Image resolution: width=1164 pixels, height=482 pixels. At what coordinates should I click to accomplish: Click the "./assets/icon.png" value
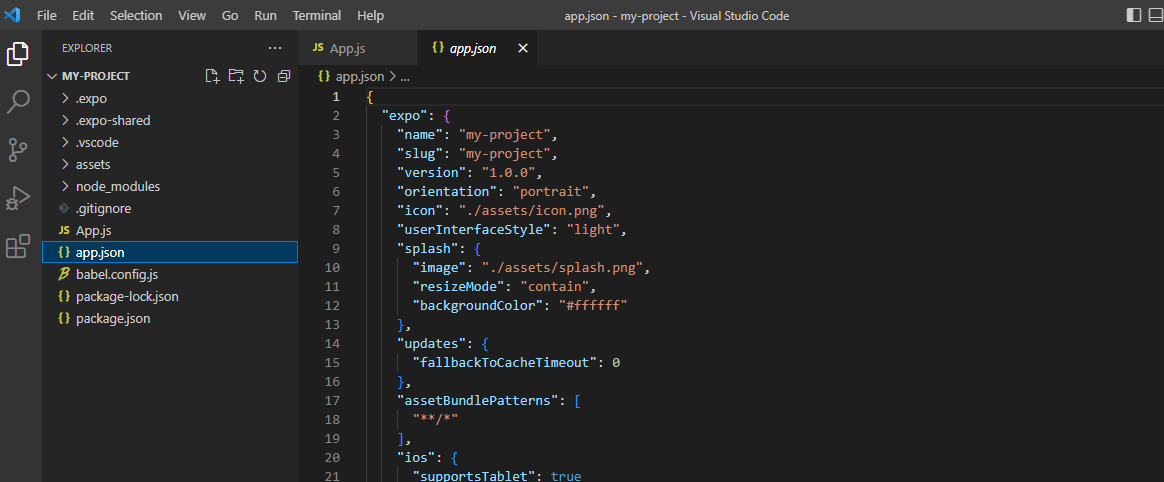point(534,210)
